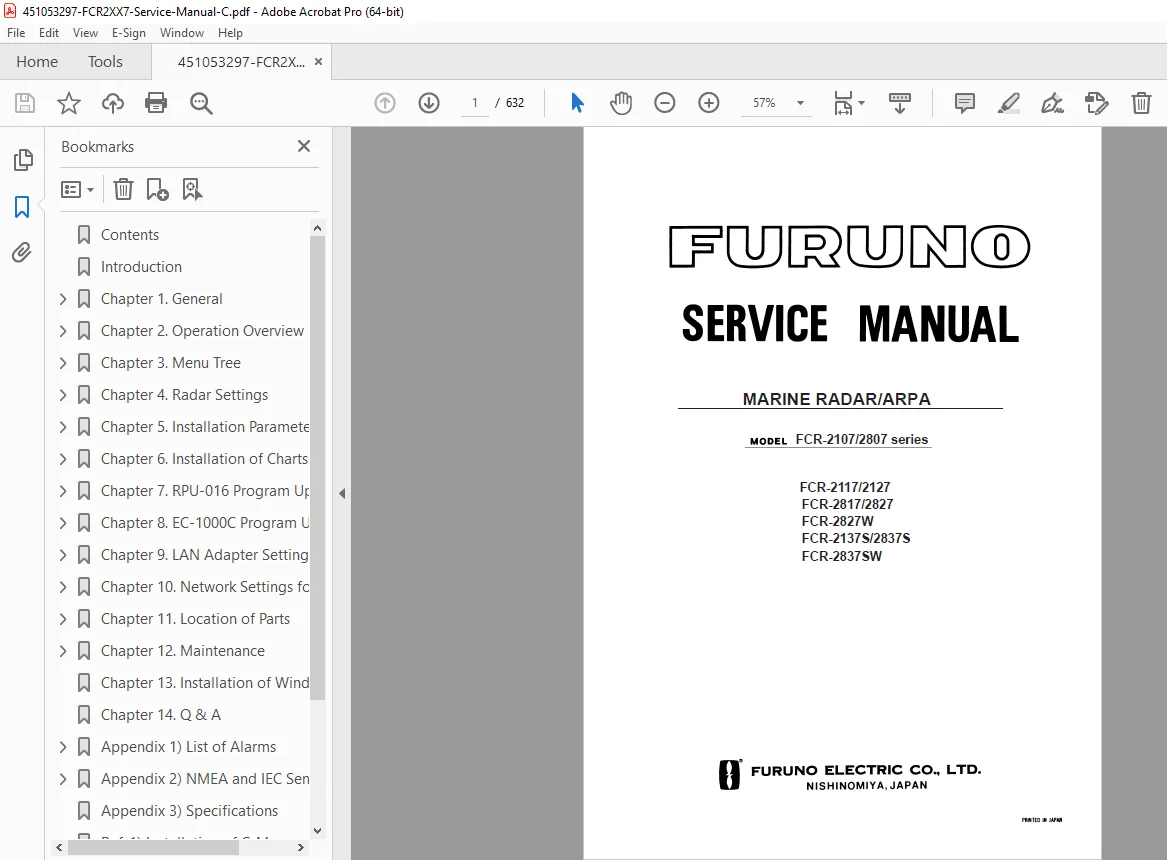Open the Window menu
This screenshot has width=1167, height=860.
(x=182, y=33)
